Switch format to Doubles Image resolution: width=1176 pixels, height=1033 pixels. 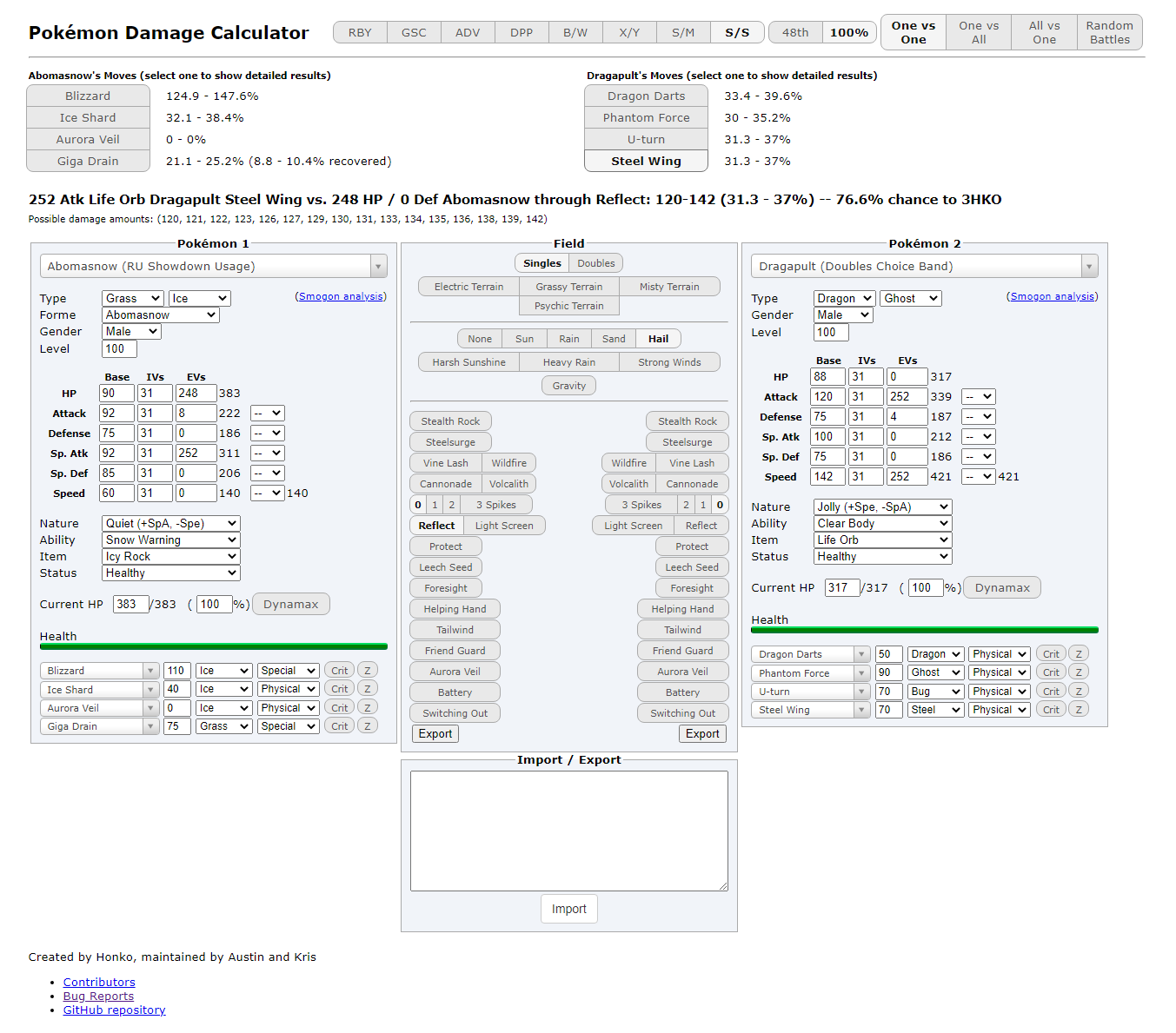pyautogui.click(x=596, y=263)
